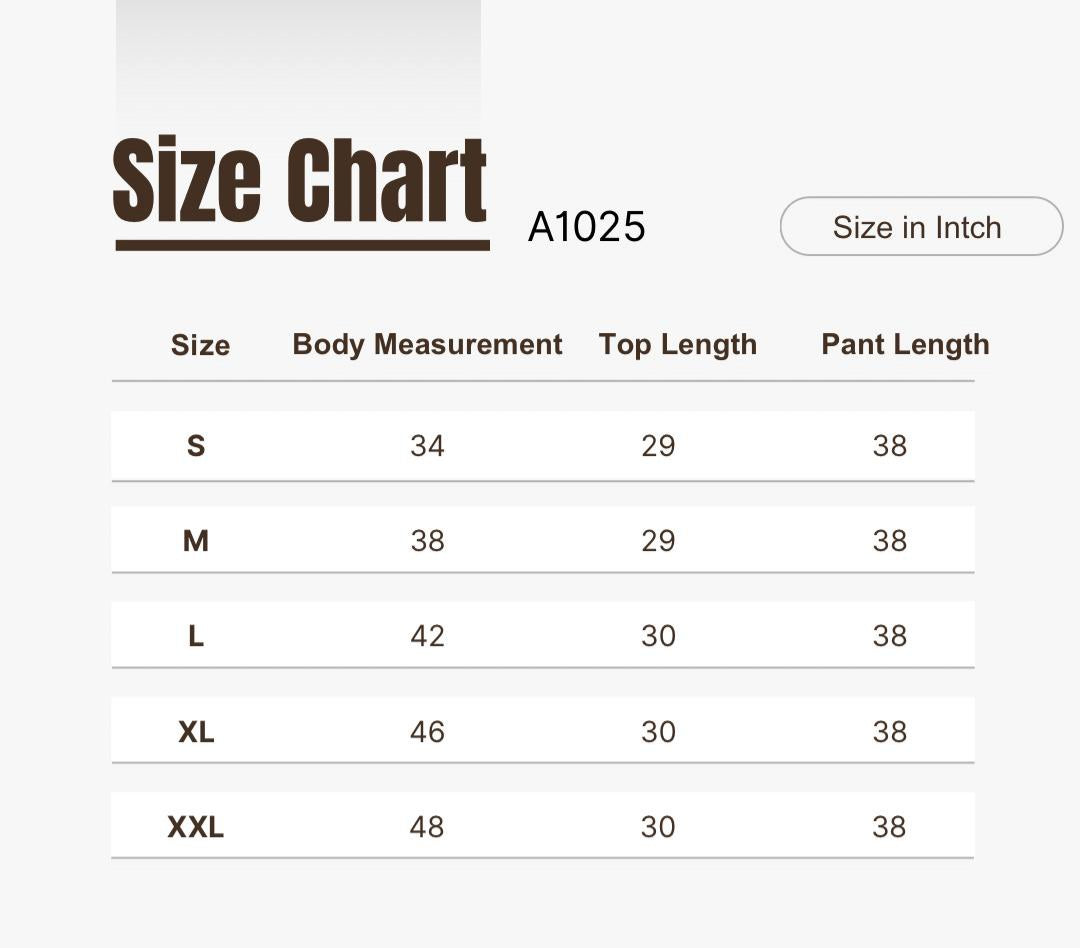Select the XXL size row label
This screenshot has height=948, width=1080.
click(196, 827)
